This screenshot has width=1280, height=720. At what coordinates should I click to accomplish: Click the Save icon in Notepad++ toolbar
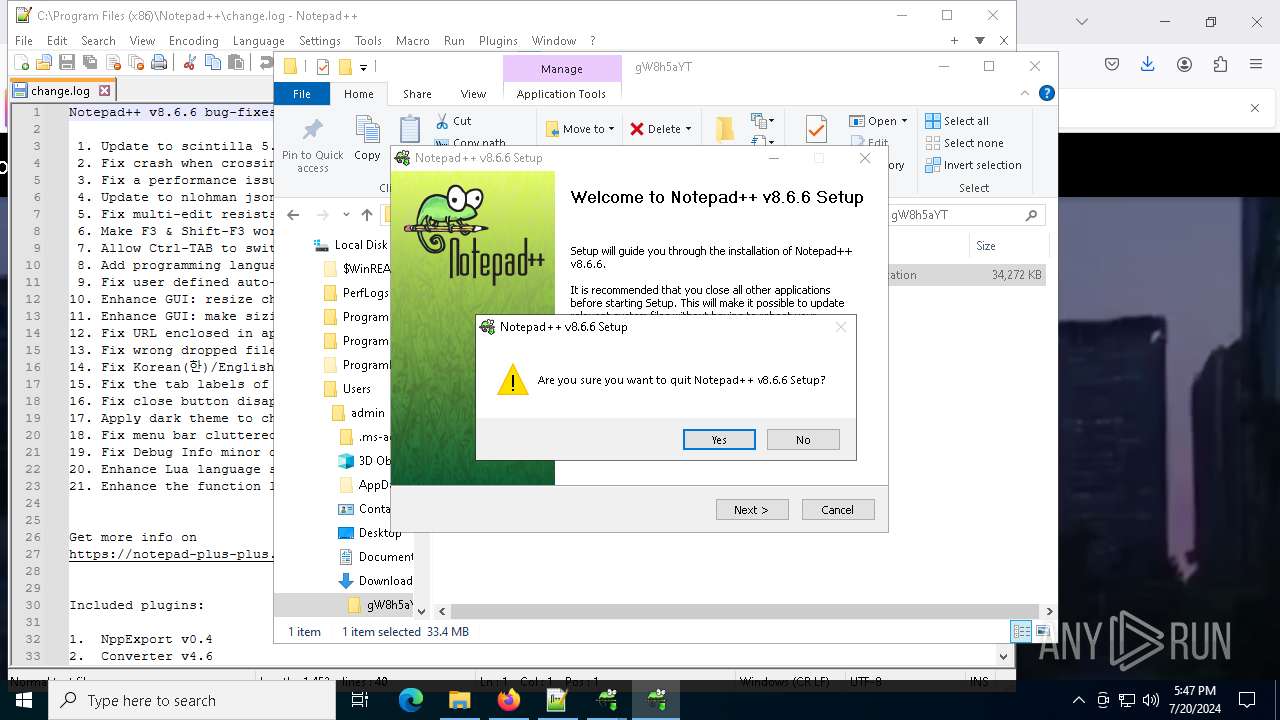click(x=66, y=62)
